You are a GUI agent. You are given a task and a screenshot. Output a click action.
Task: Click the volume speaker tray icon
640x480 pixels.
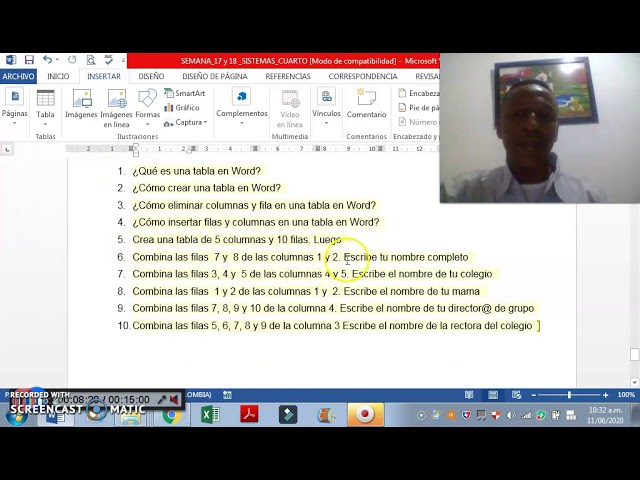click(x=511, y=416)
